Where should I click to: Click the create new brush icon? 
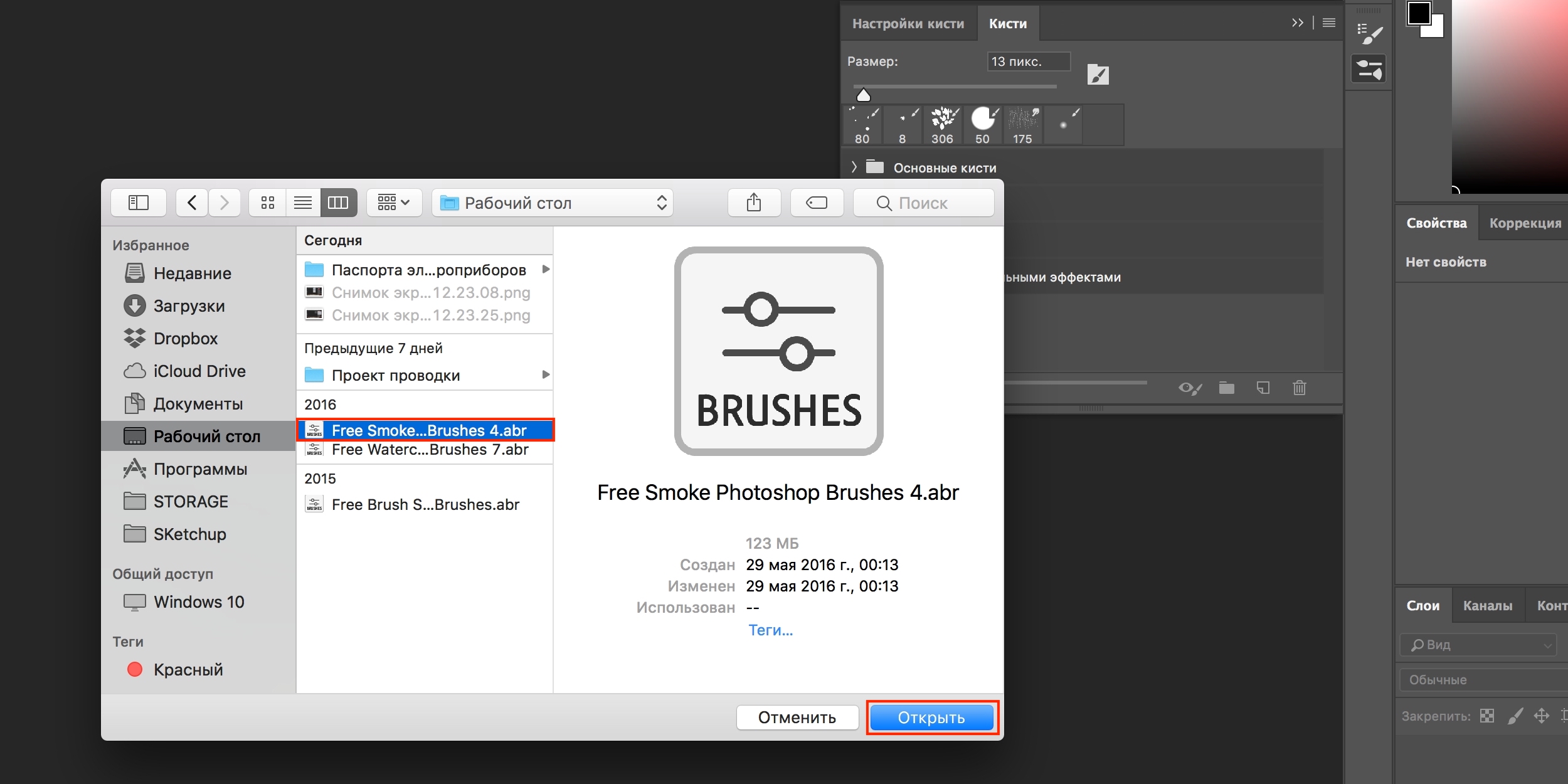(x=1263, y=388)
